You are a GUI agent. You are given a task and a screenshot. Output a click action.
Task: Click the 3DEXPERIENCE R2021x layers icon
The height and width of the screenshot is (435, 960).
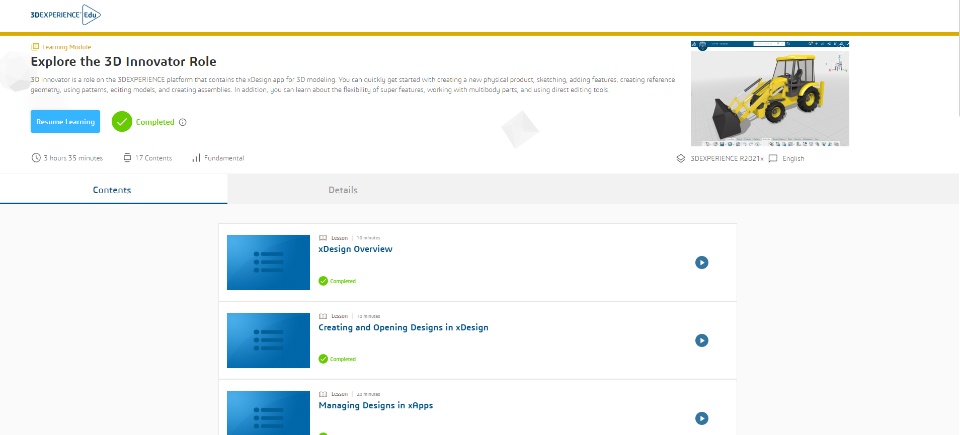click(681, 158)
